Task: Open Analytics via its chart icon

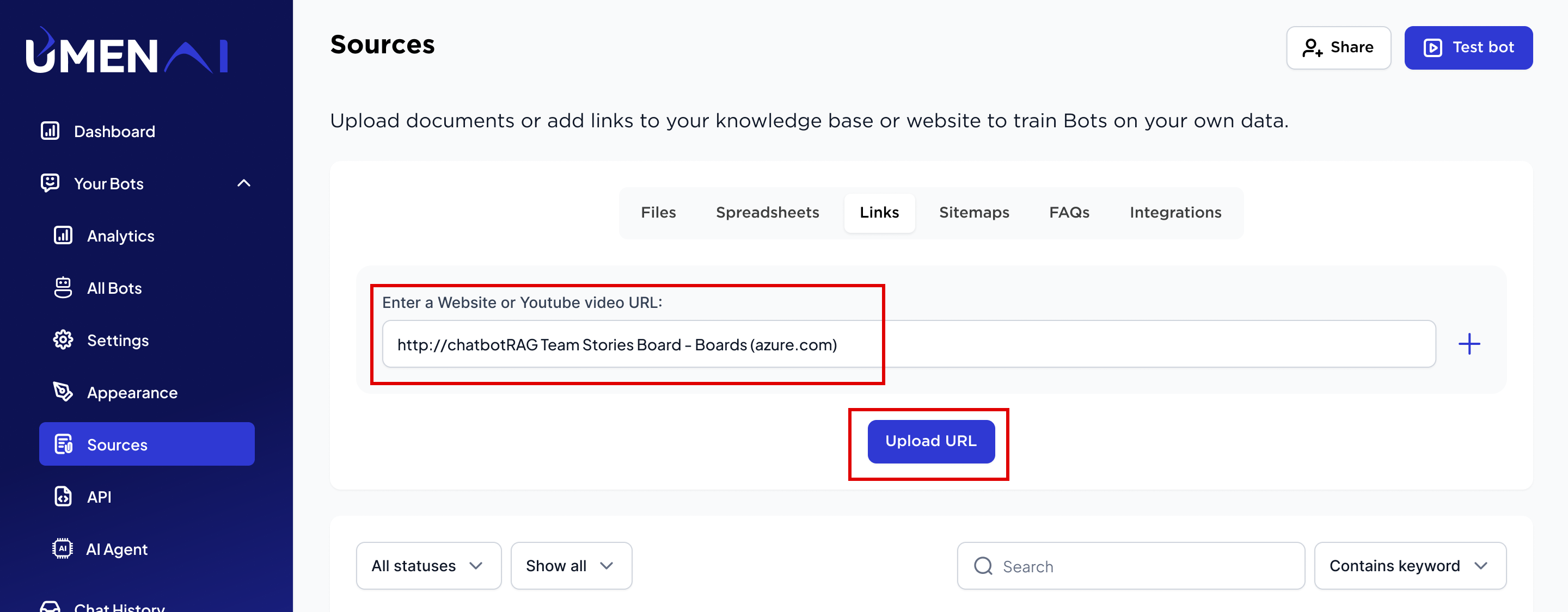Action: 63,236
